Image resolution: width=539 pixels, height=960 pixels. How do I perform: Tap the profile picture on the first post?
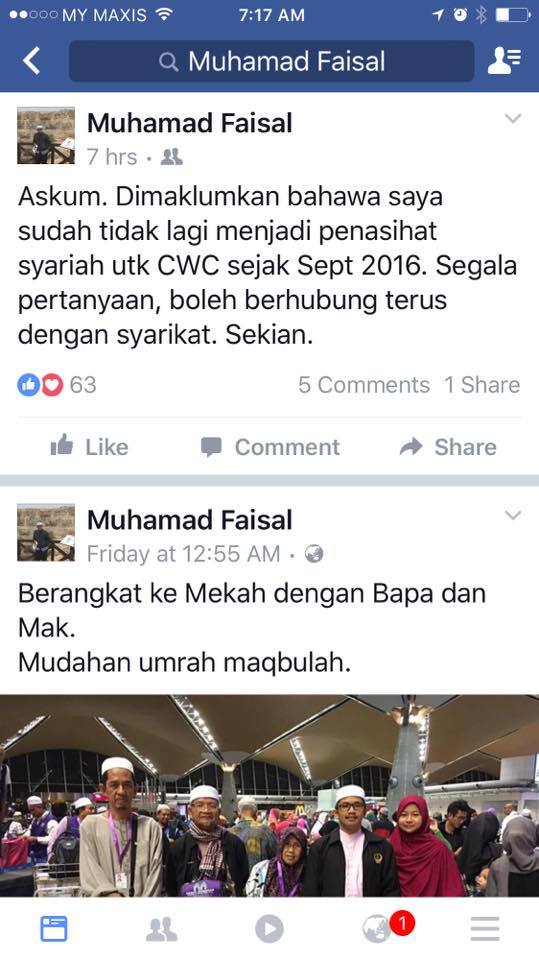click(x=46, y=136)
